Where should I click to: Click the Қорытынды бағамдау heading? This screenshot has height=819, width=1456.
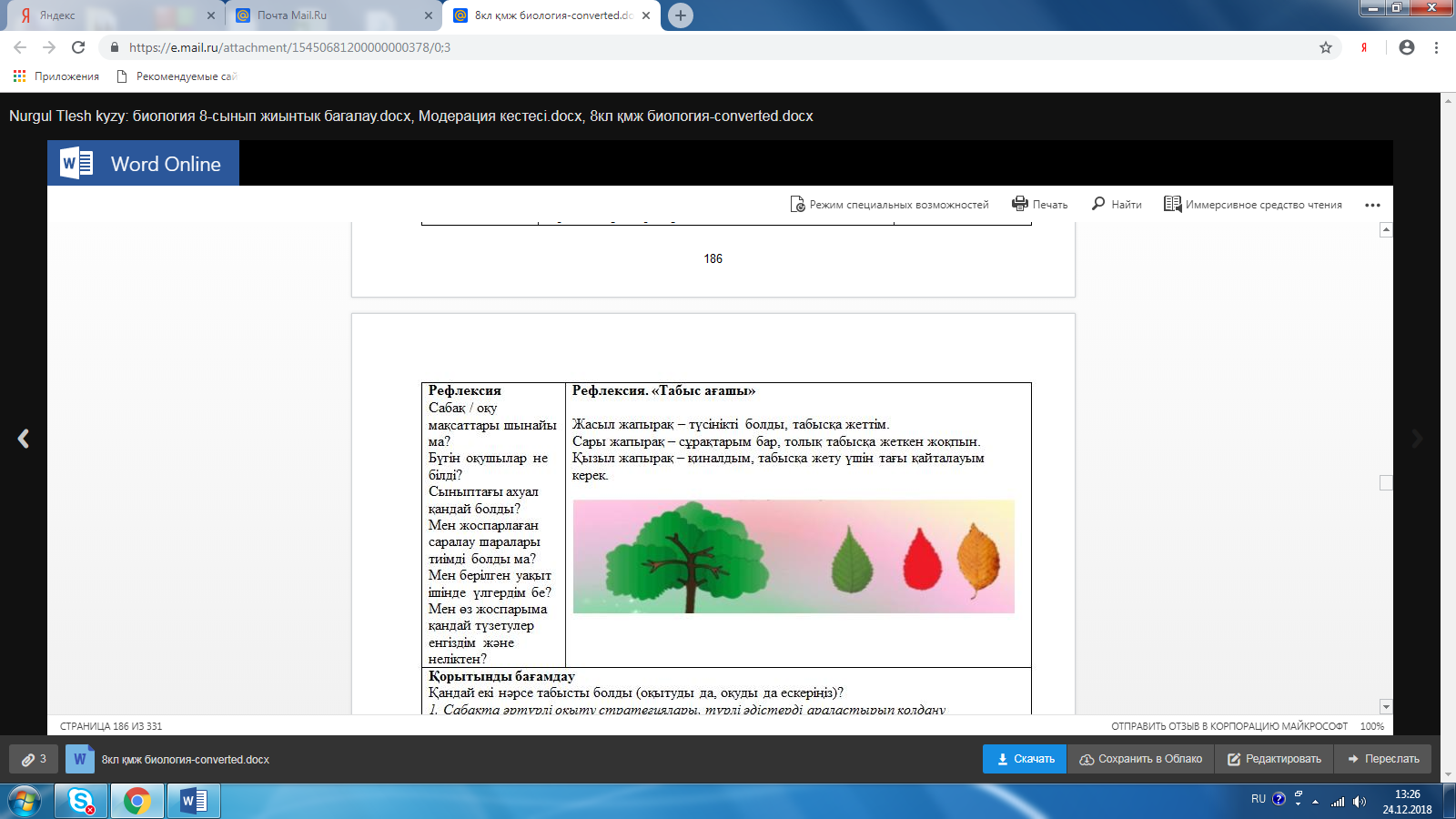(x=501, y=676)
